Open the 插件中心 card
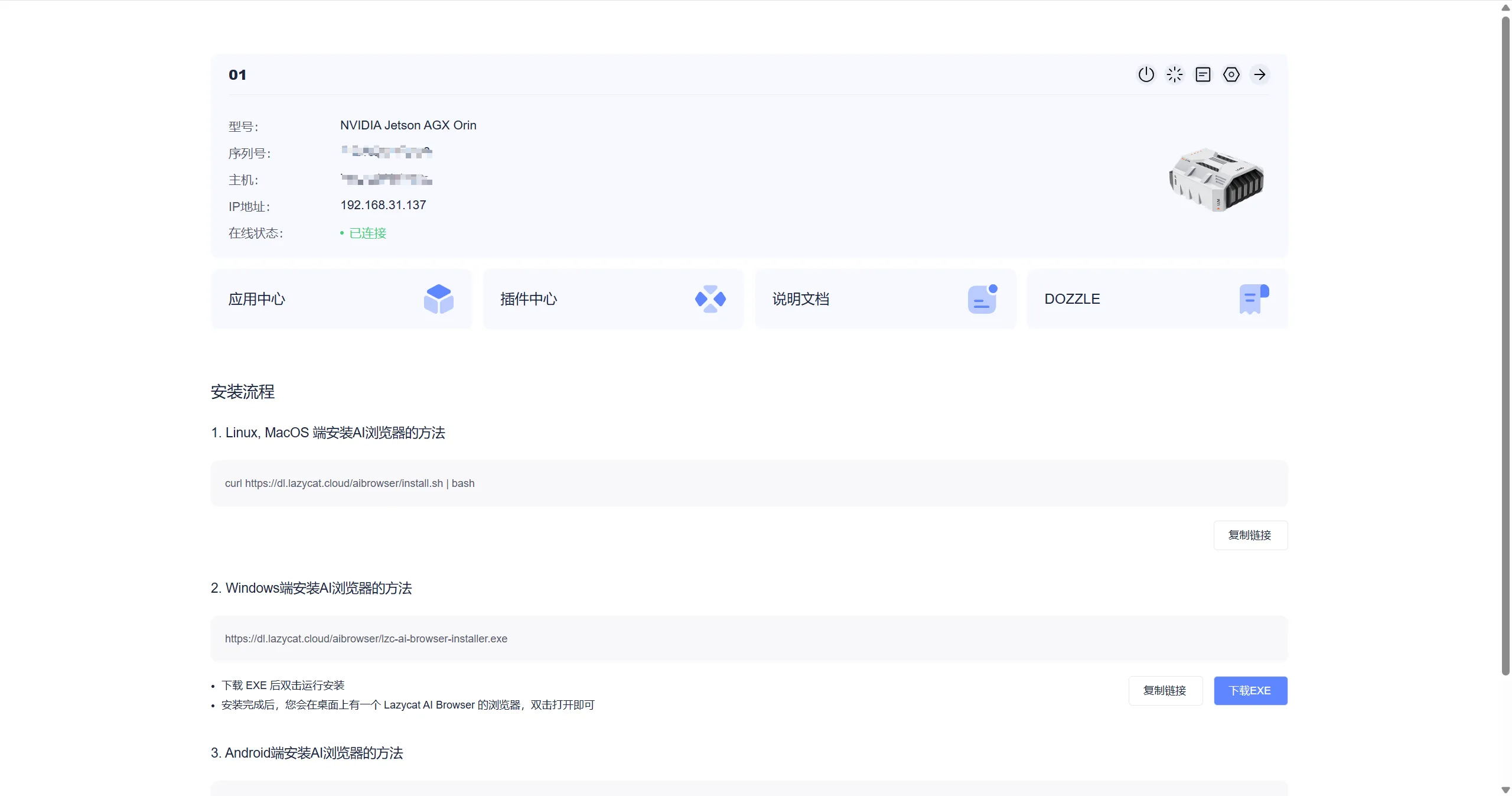 tap(613, 299)
